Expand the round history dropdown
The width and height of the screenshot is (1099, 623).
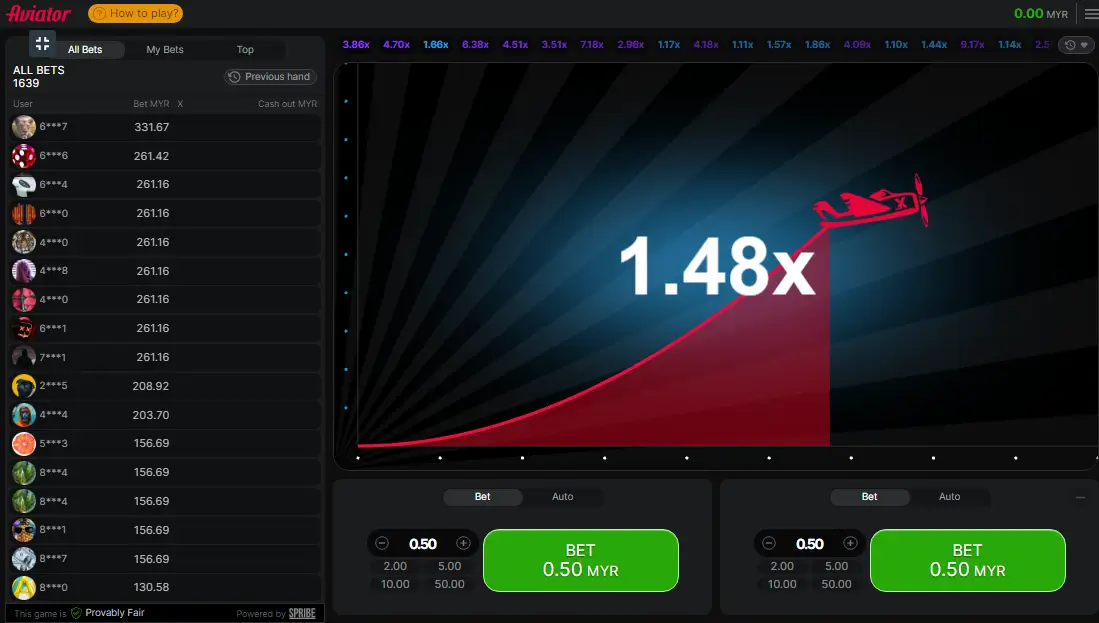click(x=1076, y=45)
